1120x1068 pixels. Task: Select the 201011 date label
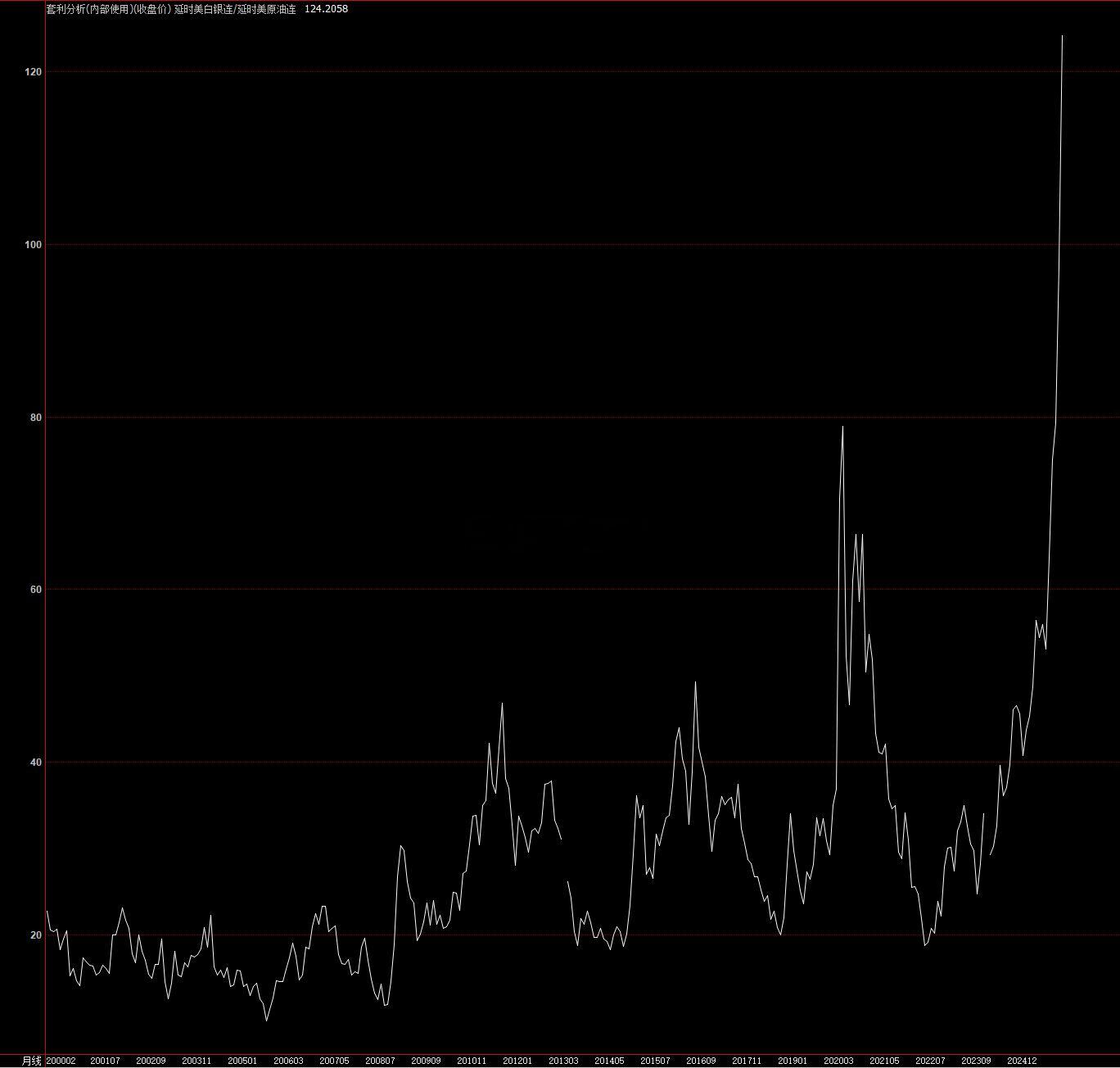click(x=472, y=1061)
